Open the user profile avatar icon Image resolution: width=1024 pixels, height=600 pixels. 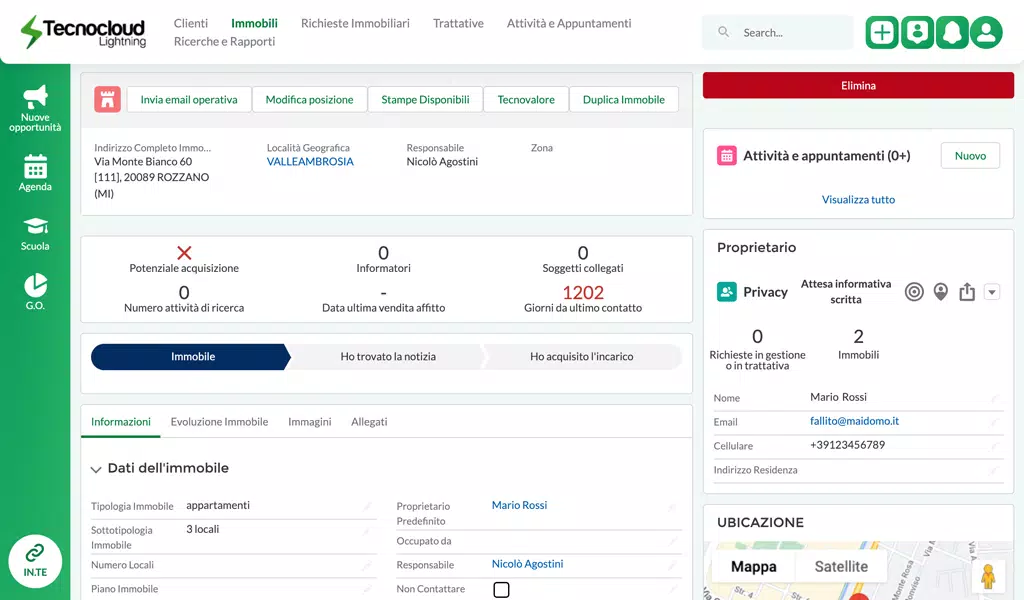click(x=986, y=32)
